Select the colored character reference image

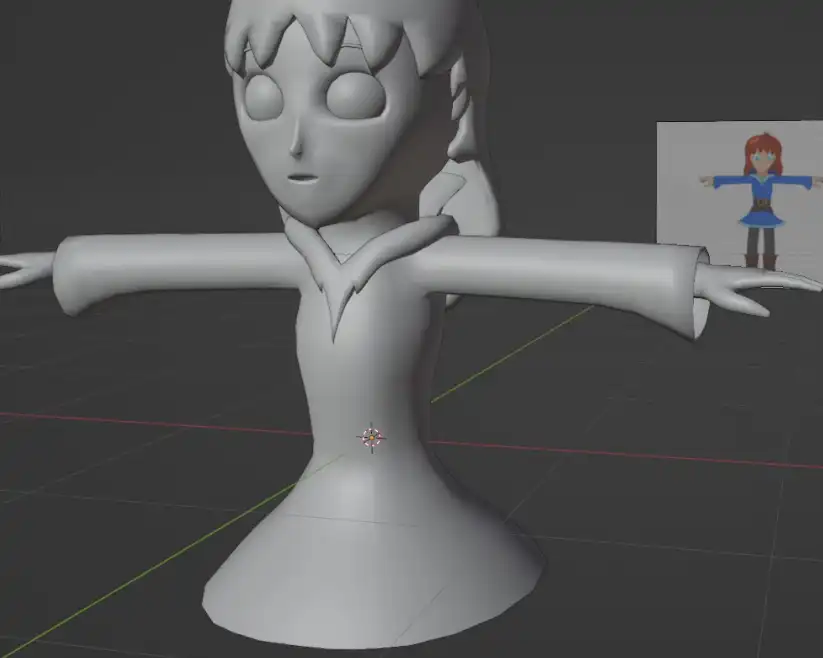point(740,203)
